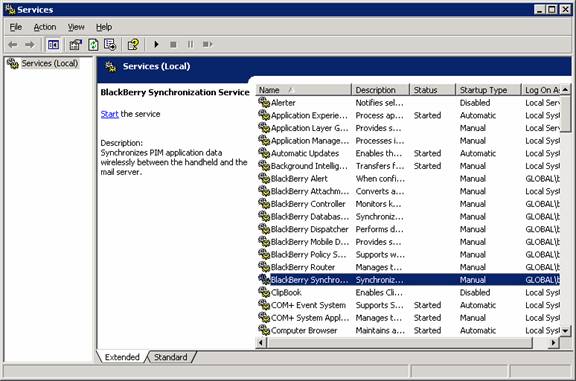The height and width of the screenshot is (381, 576).
Task: Select the Application Manage... service
Action: (x=408, y=140)
